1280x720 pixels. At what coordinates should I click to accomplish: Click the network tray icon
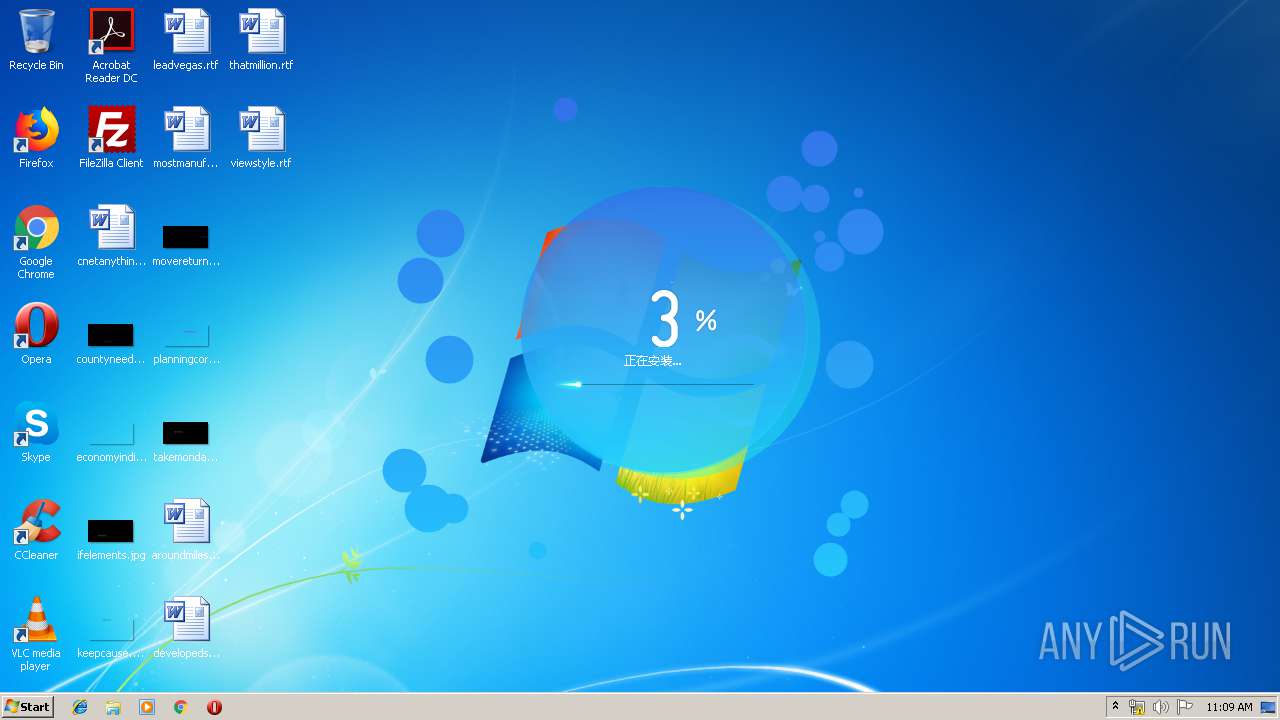pos(1137,707)
